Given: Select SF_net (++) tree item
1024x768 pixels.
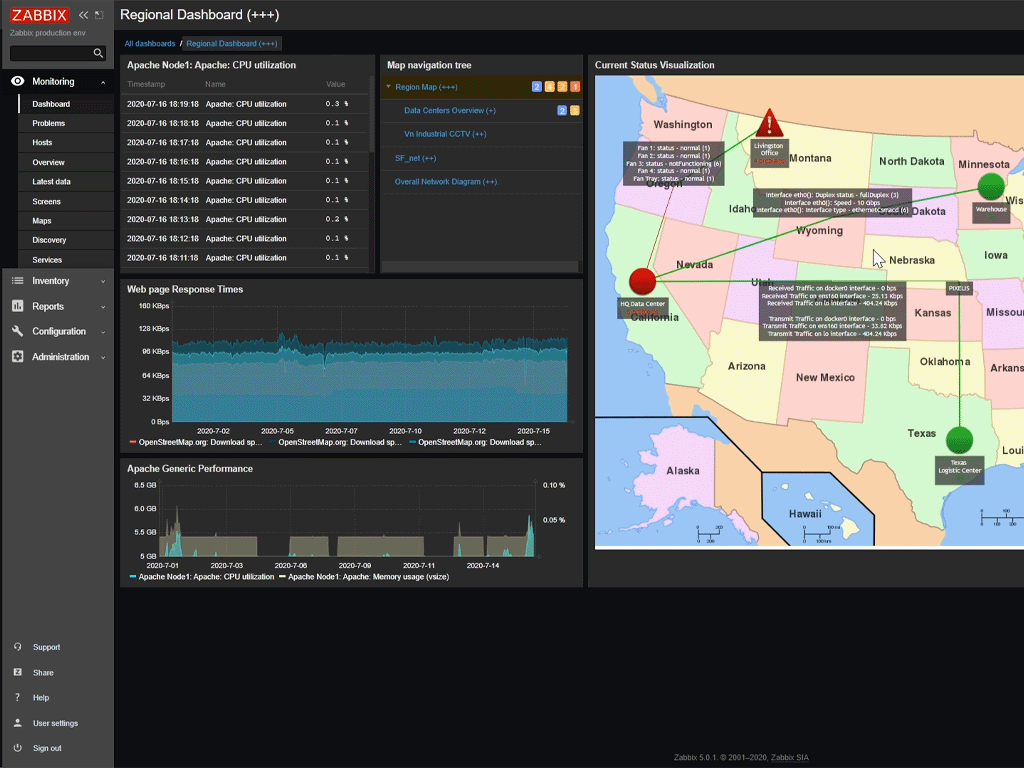Looking at the screenshot, I should 415,158.
